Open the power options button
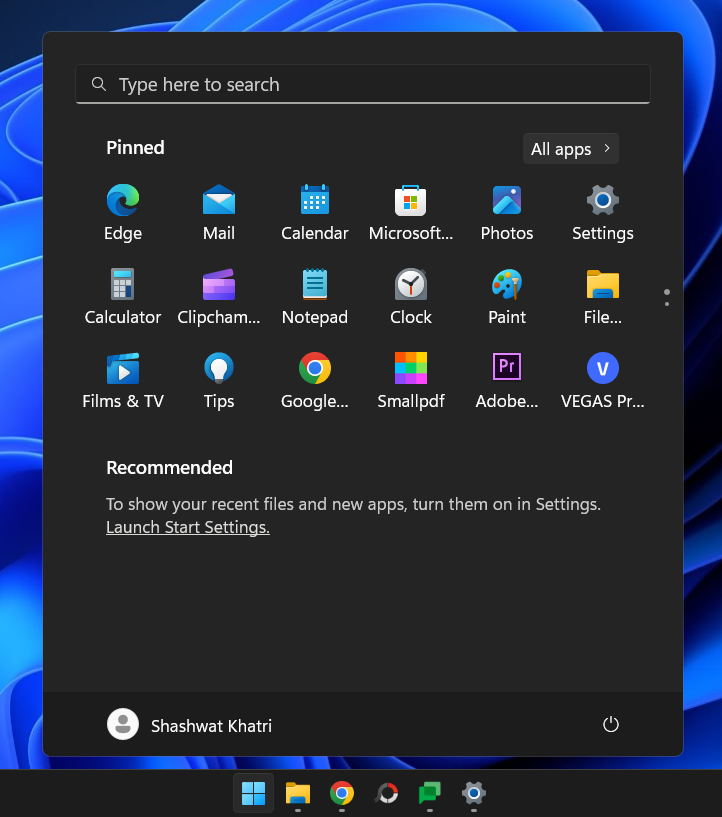 click(x=611, y=724)
